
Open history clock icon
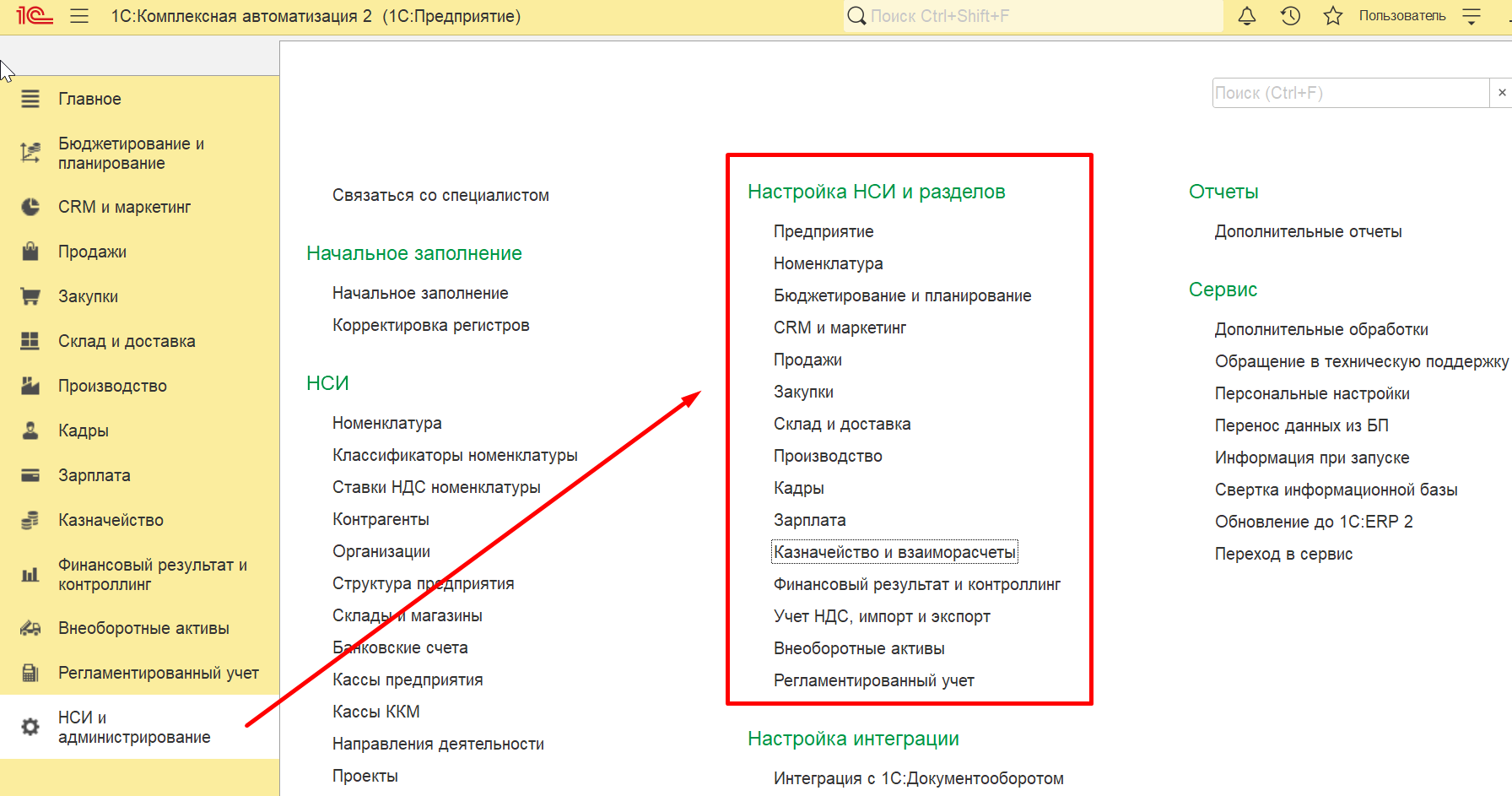[x=1290, y=16]
